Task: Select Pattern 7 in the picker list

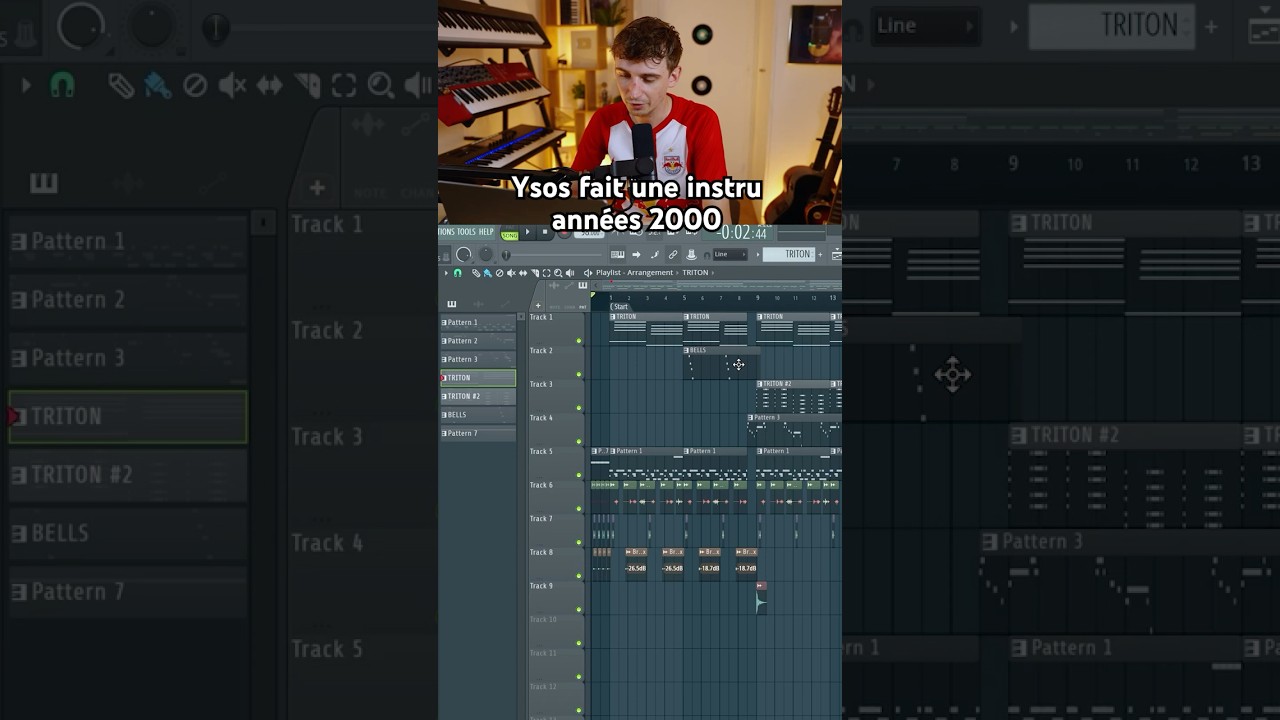Action: (x=478, y=433)
